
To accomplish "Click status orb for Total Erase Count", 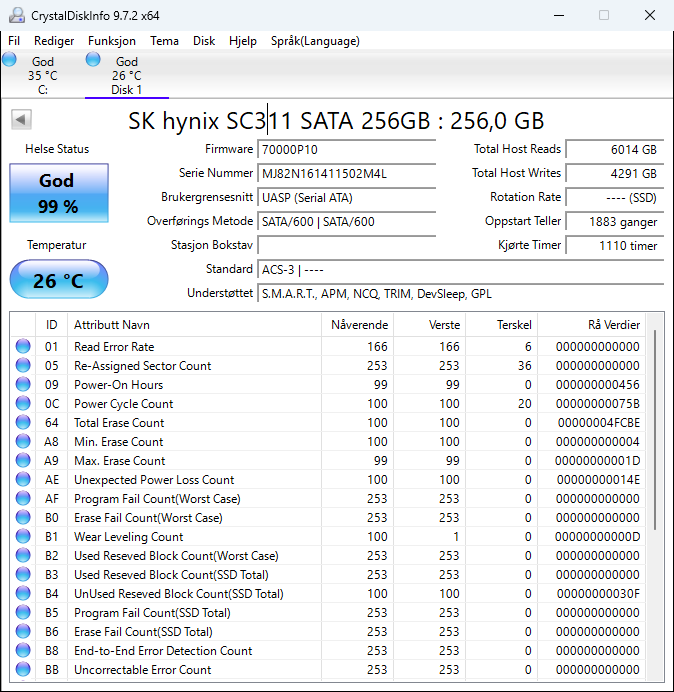I will [23, 422].
